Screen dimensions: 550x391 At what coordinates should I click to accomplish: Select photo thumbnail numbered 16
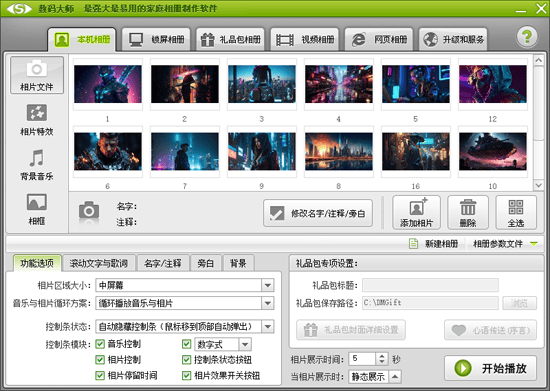click(416, 152)
